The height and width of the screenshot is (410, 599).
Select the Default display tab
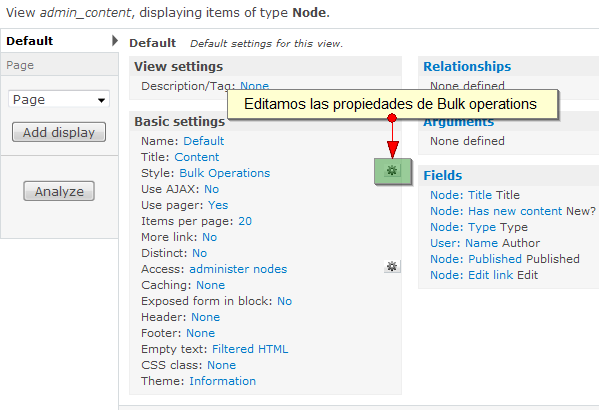tap(30, 41)
